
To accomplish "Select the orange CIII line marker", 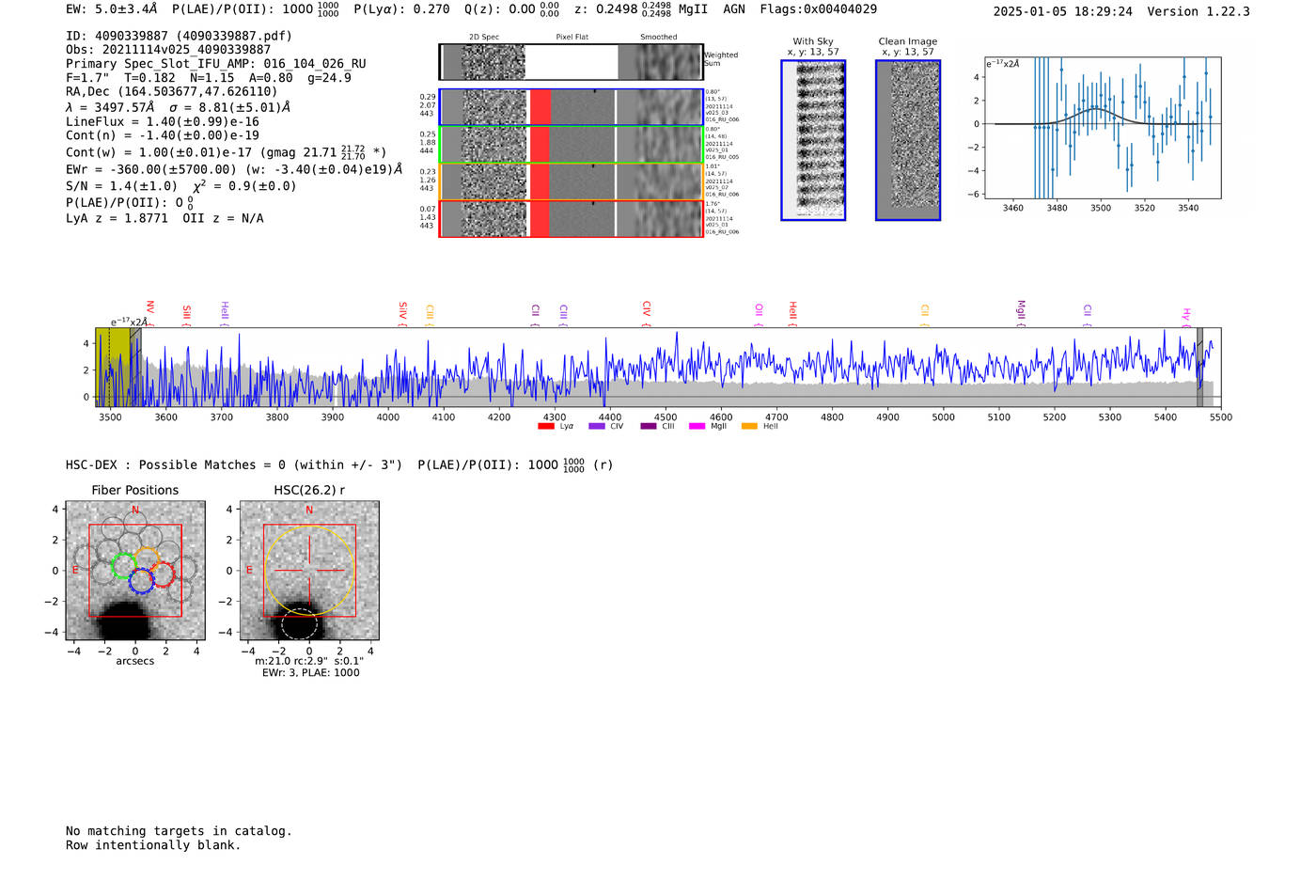I will pos(430,314).
